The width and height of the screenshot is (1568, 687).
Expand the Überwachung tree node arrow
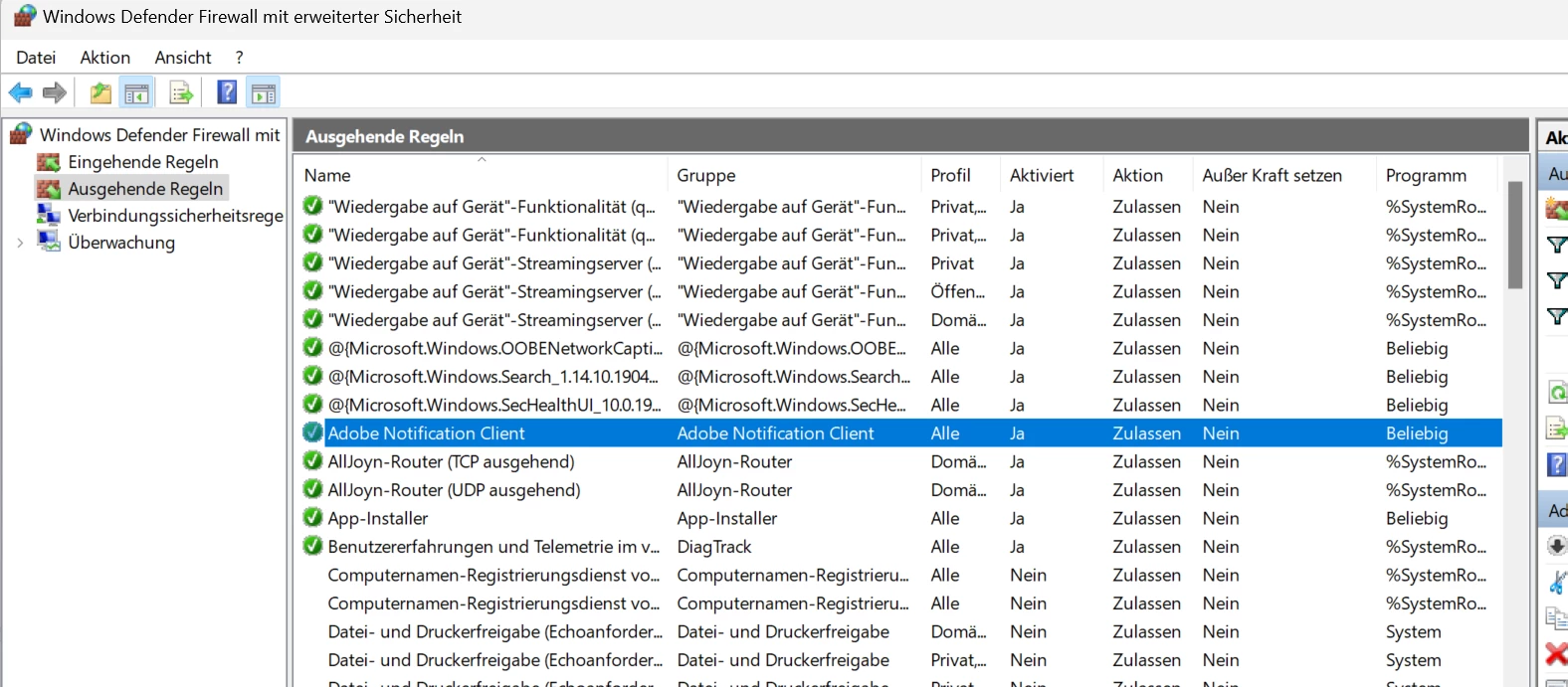click(20, 243)
